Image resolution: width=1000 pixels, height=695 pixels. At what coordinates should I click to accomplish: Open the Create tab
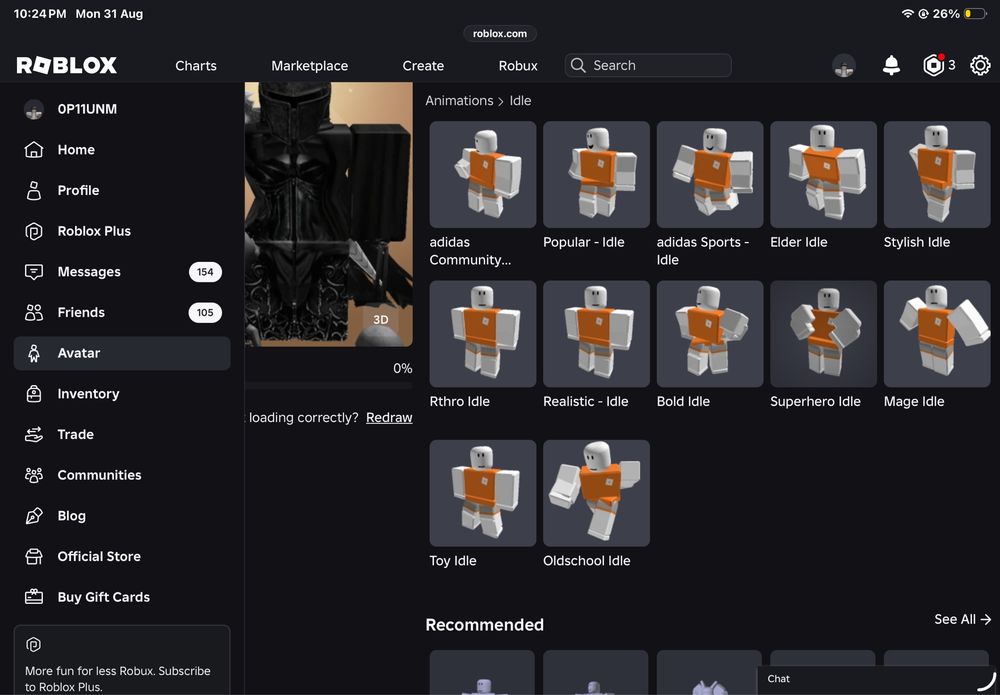point(423,66)
